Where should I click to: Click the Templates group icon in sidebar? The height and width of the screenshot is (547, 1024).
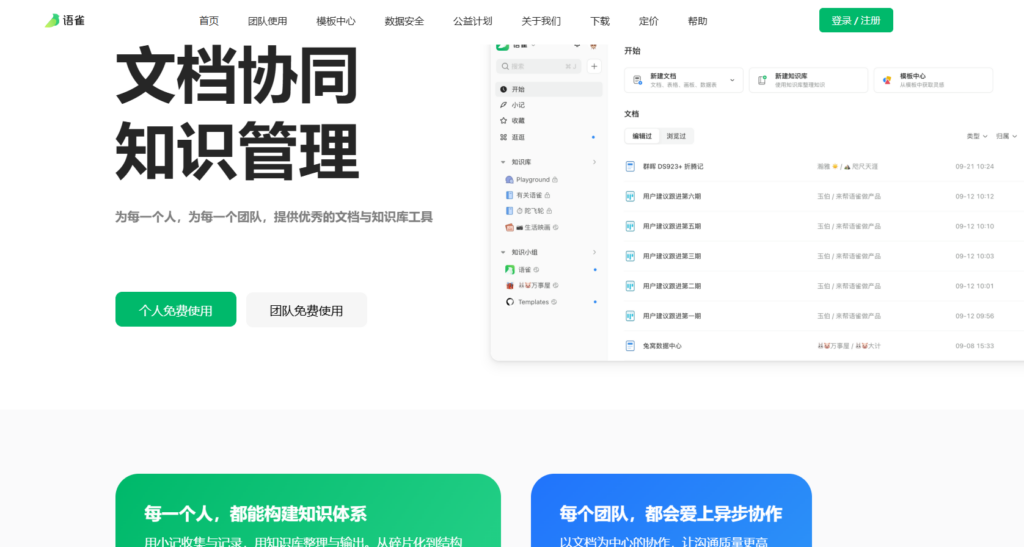click(509, 302)
